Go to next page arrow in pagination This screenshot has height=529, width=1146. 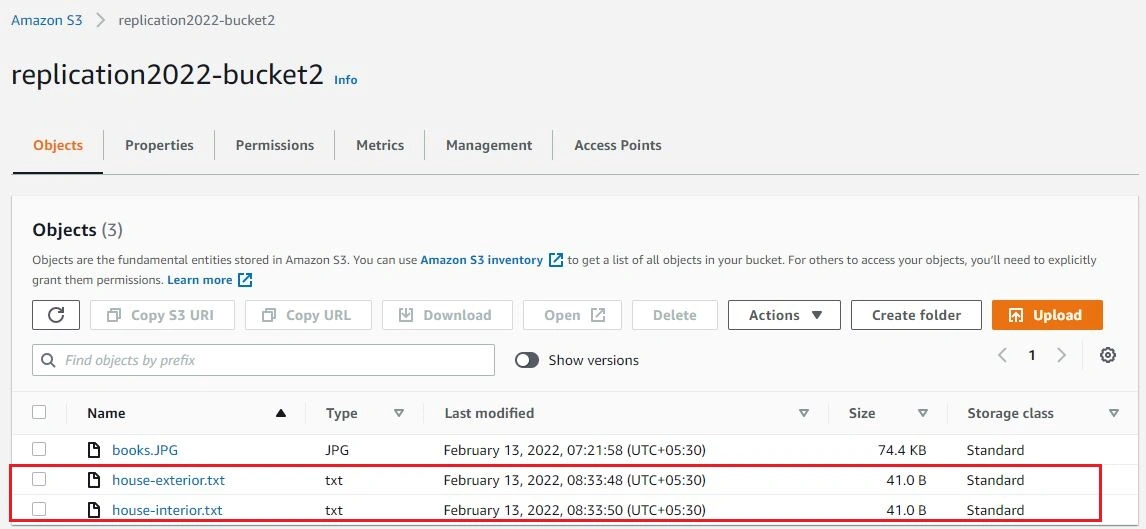1061,355
